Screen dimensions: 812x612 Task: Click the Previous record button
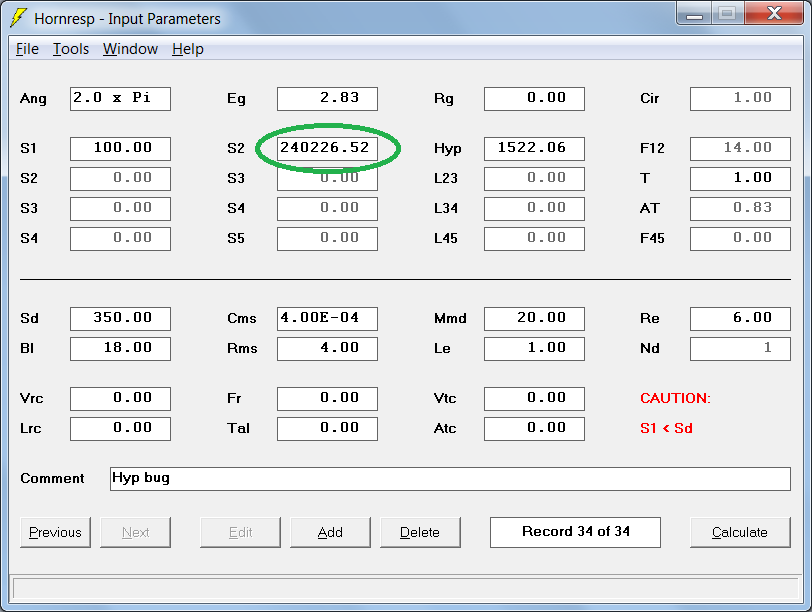(55, 532)
